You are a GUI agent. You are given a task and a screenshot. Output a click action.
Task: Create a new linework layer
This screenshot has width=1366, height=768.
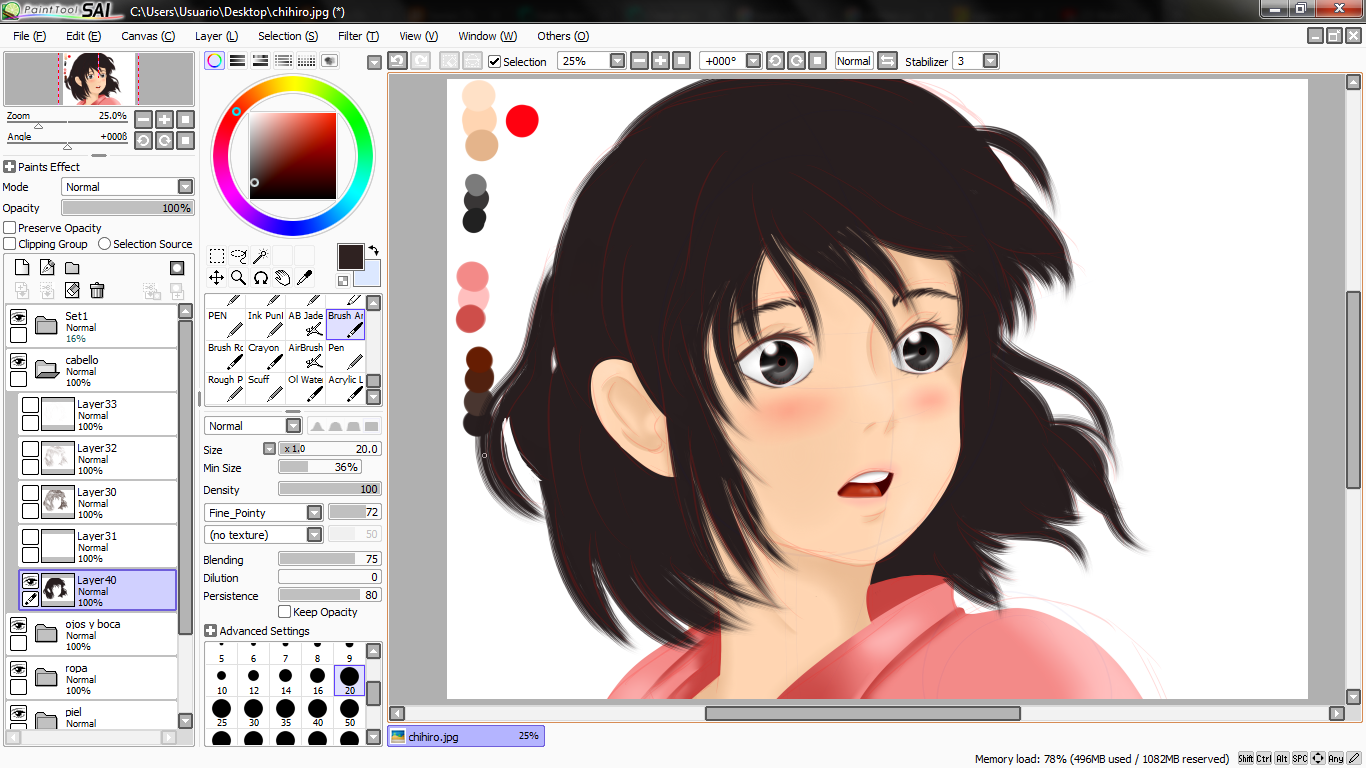47,267
